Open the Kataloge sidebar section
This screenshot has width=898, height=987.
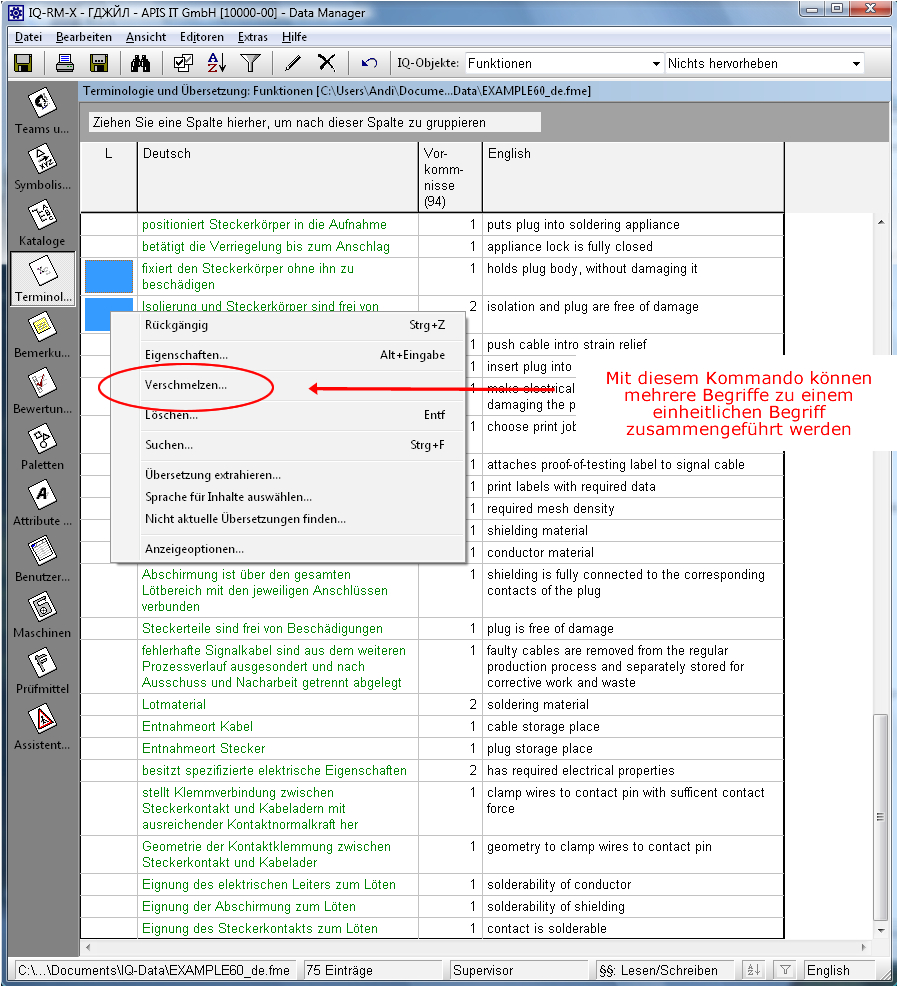(41, 224)
